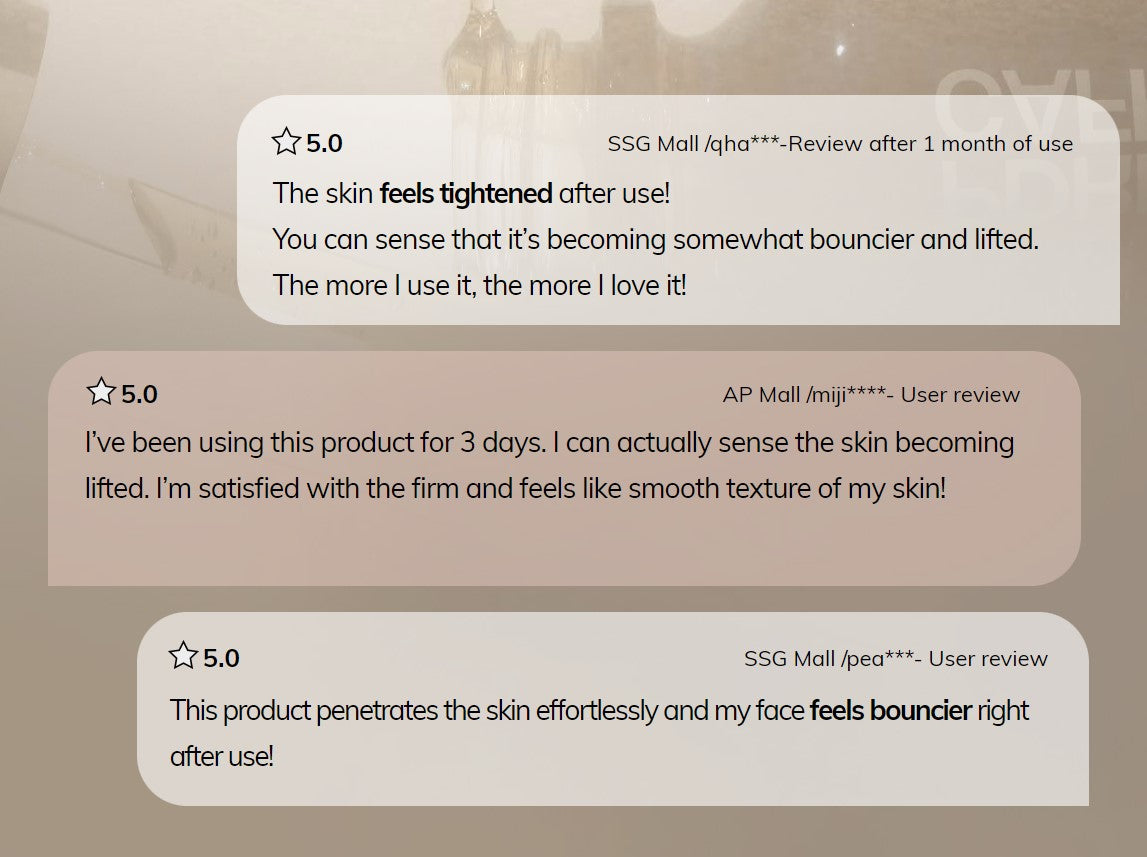Screen dimensions: 1147x857
Task: Click the star icon in pea*** review
Action: coord(183,656)
